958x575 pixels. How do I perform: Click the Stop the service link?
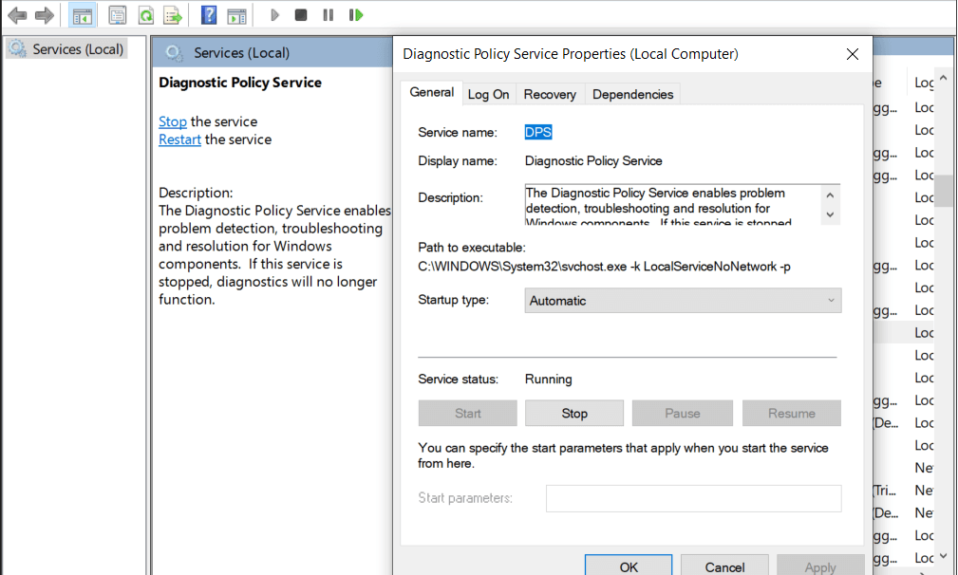tap(172, 122)
